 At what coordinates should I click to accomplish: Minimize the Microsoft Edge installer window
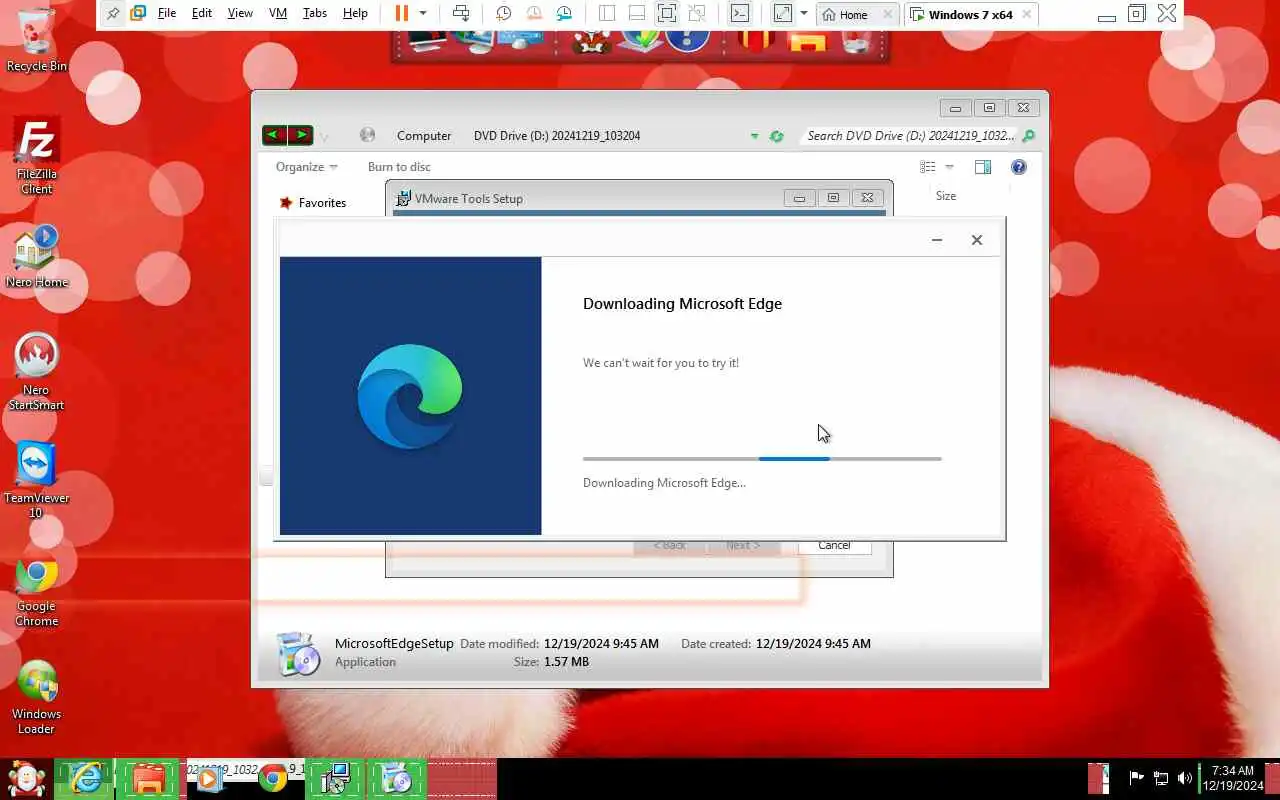(937, 240)
